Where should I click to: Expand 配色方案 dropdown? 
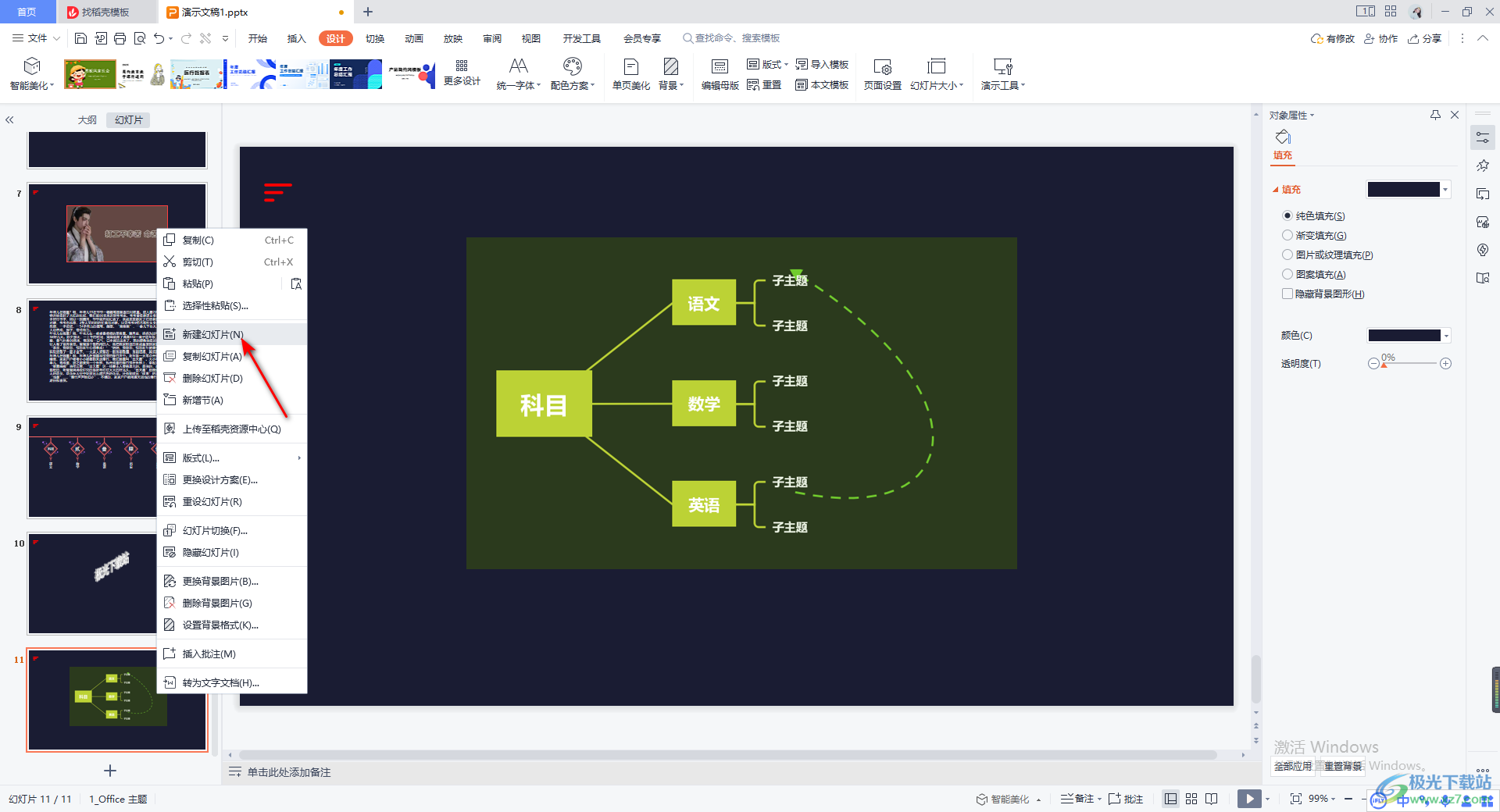593,86
